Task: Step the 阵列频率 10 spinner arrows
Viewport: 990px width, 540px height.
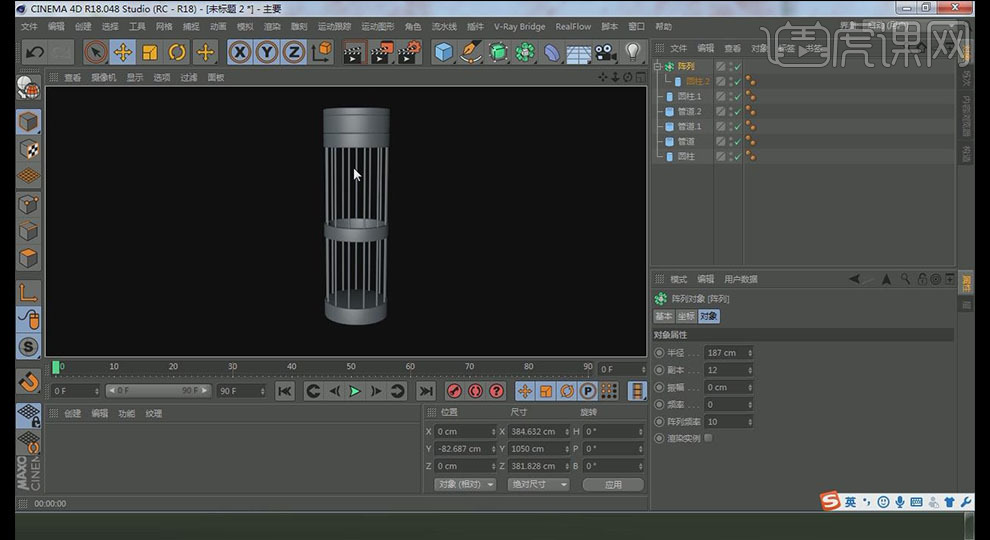Action: coord(750,422)
